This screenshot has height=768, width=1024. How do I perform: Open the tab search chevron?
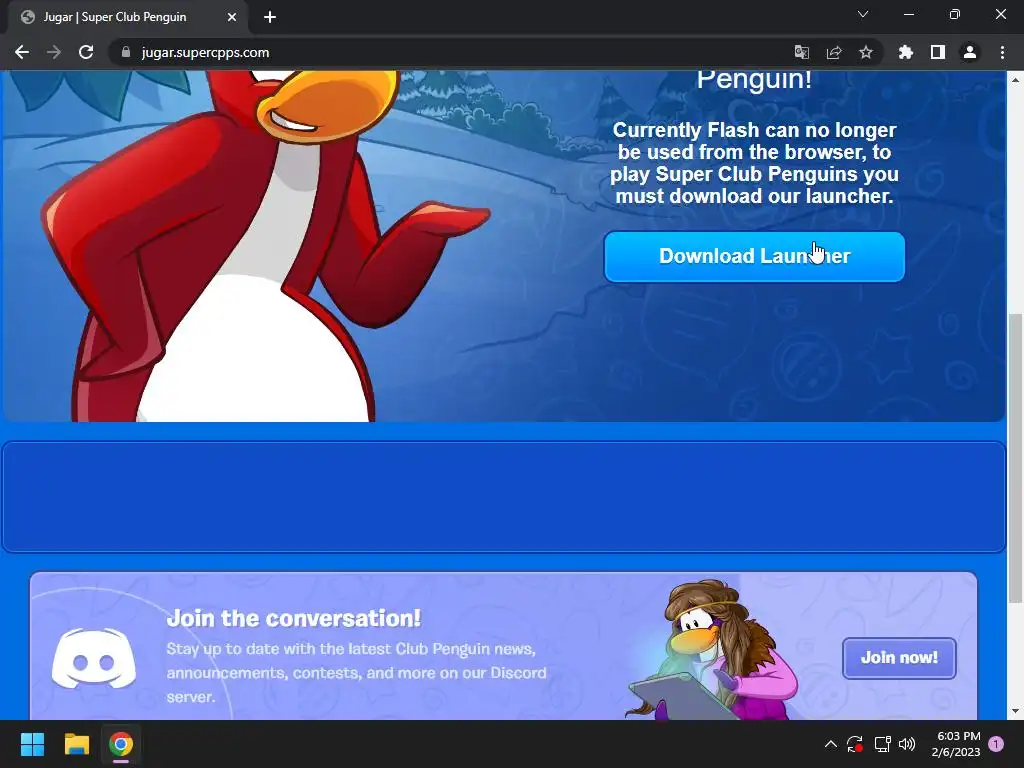click(x=863, y=14)
